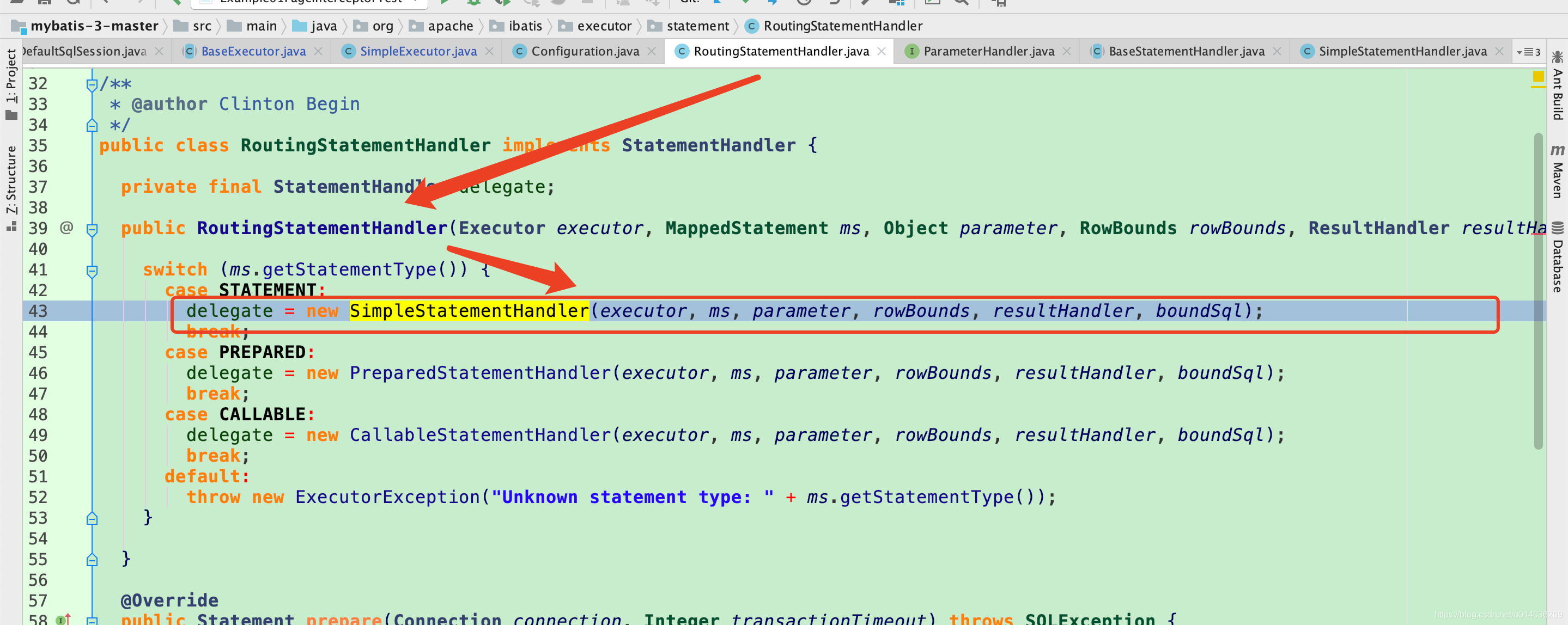Open the Project tool window
This screenshot has width=1568, height=625.
[11, 84]
